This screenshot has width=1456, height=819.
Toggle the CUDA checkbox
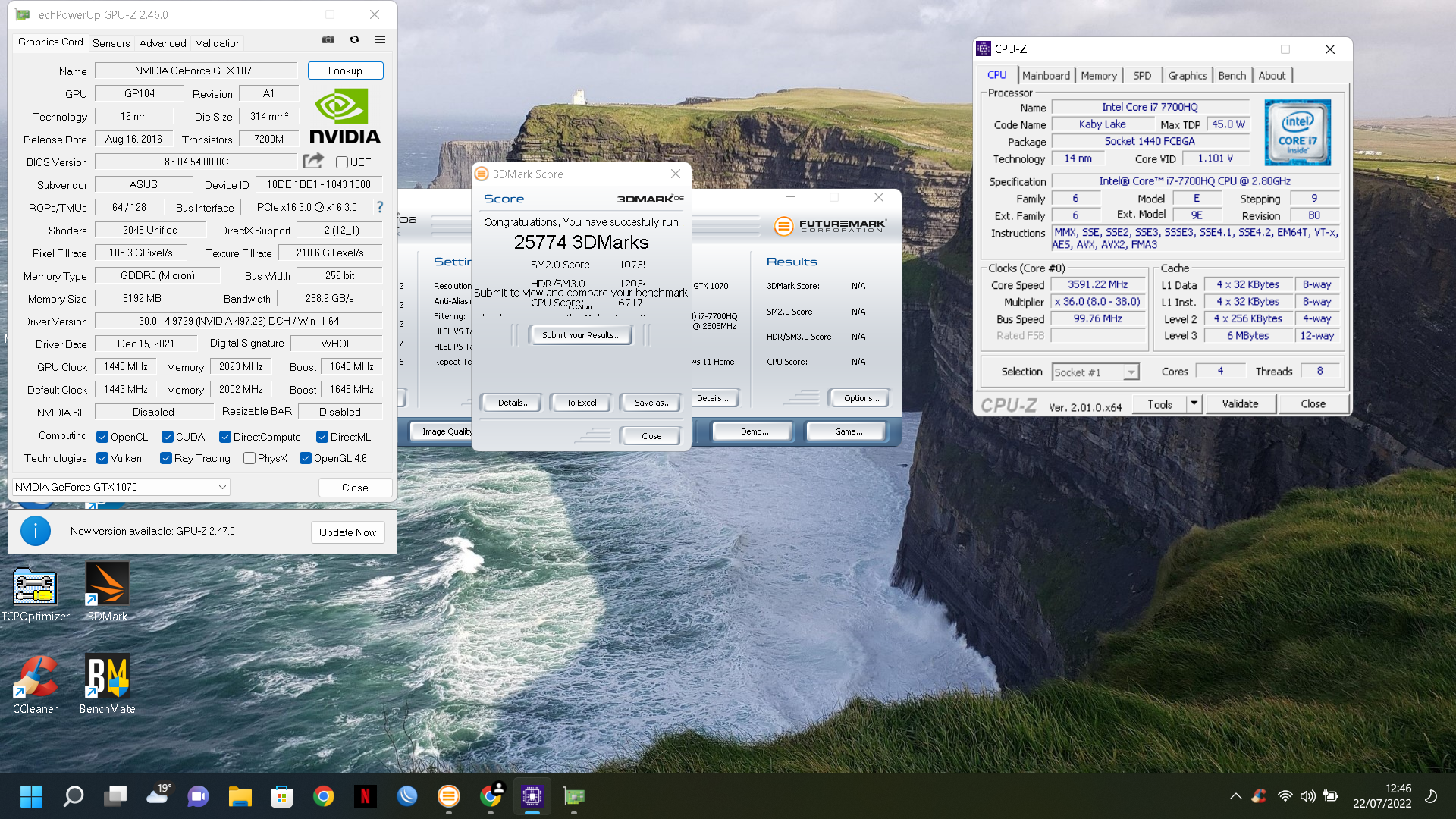click(168, 437)
